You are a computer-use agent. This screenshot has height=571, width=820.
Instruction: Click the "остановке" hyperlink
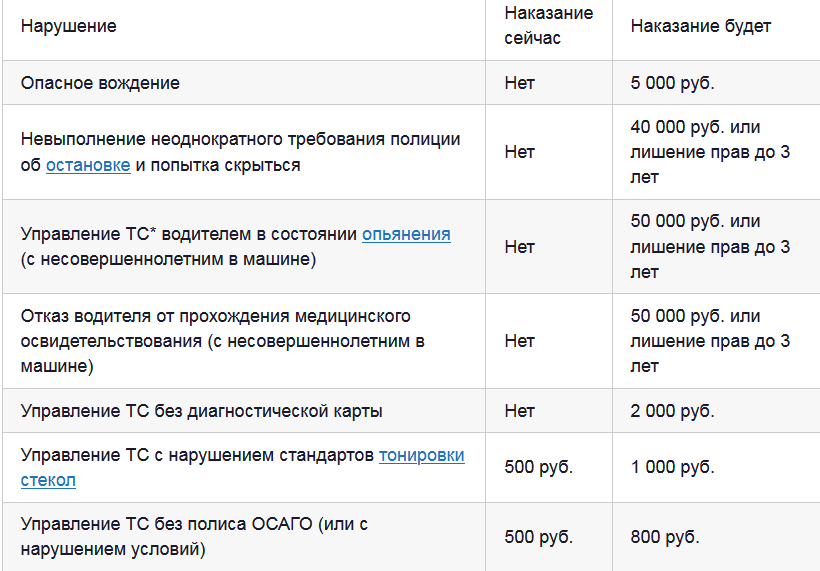88,165
